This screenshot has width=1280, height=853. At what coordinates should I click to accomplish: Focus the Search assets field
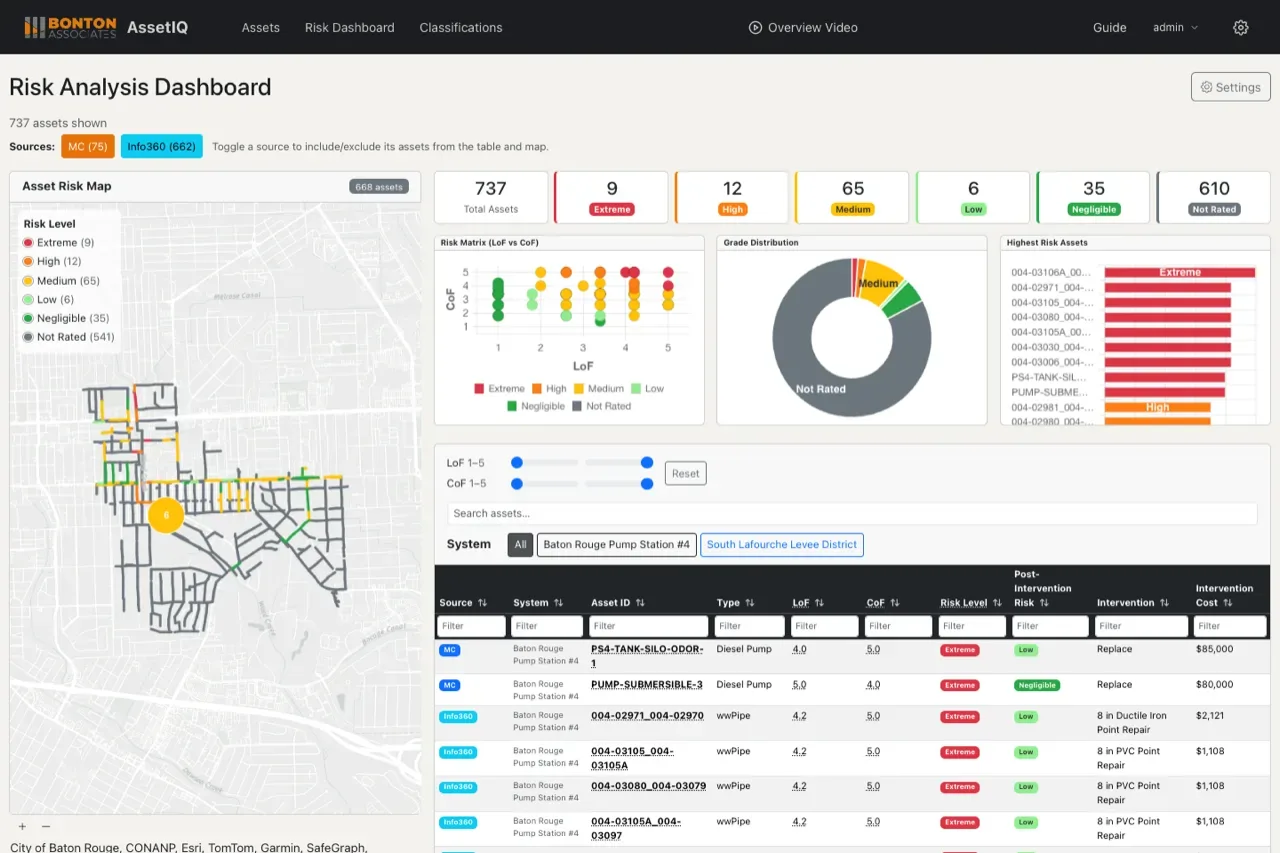(x=852, y=514)
